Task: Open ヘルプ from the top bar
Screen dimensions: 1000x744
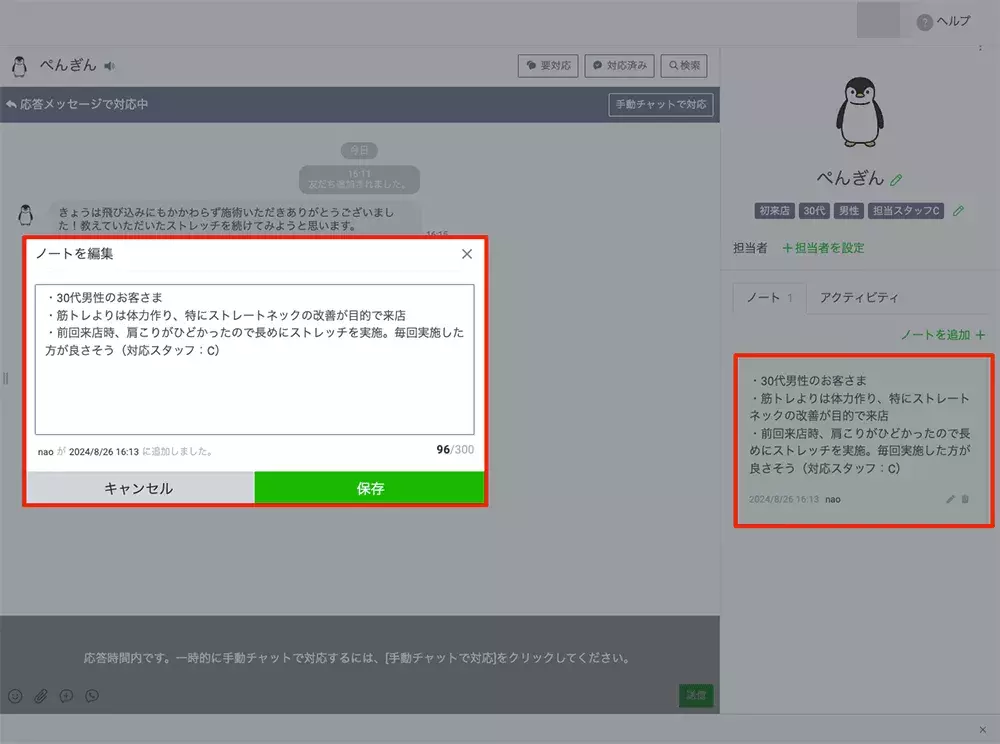Action: pyautogui.click(x=943, y=21)
